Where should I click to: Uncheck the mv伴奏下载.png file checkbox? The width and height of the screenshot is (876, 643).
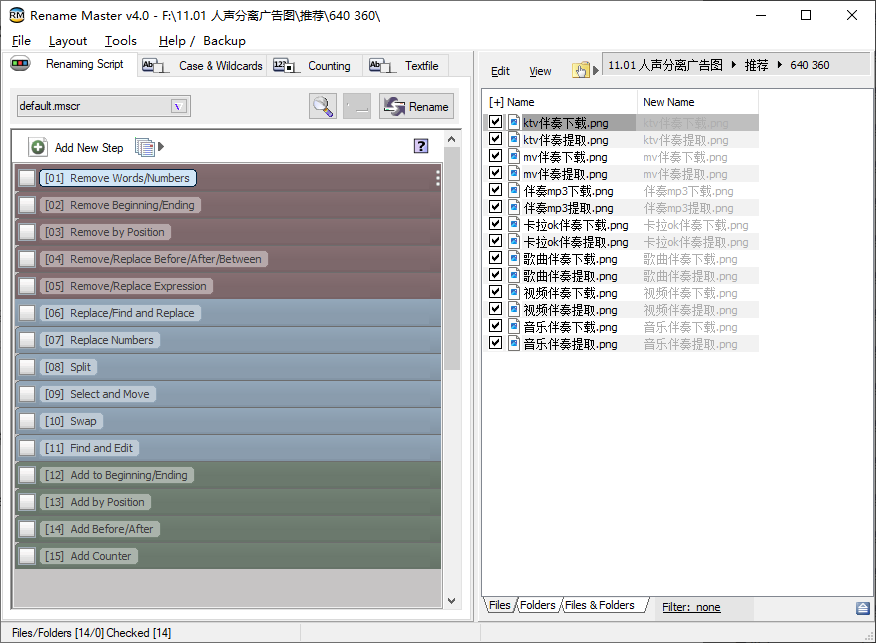(495, 157)
